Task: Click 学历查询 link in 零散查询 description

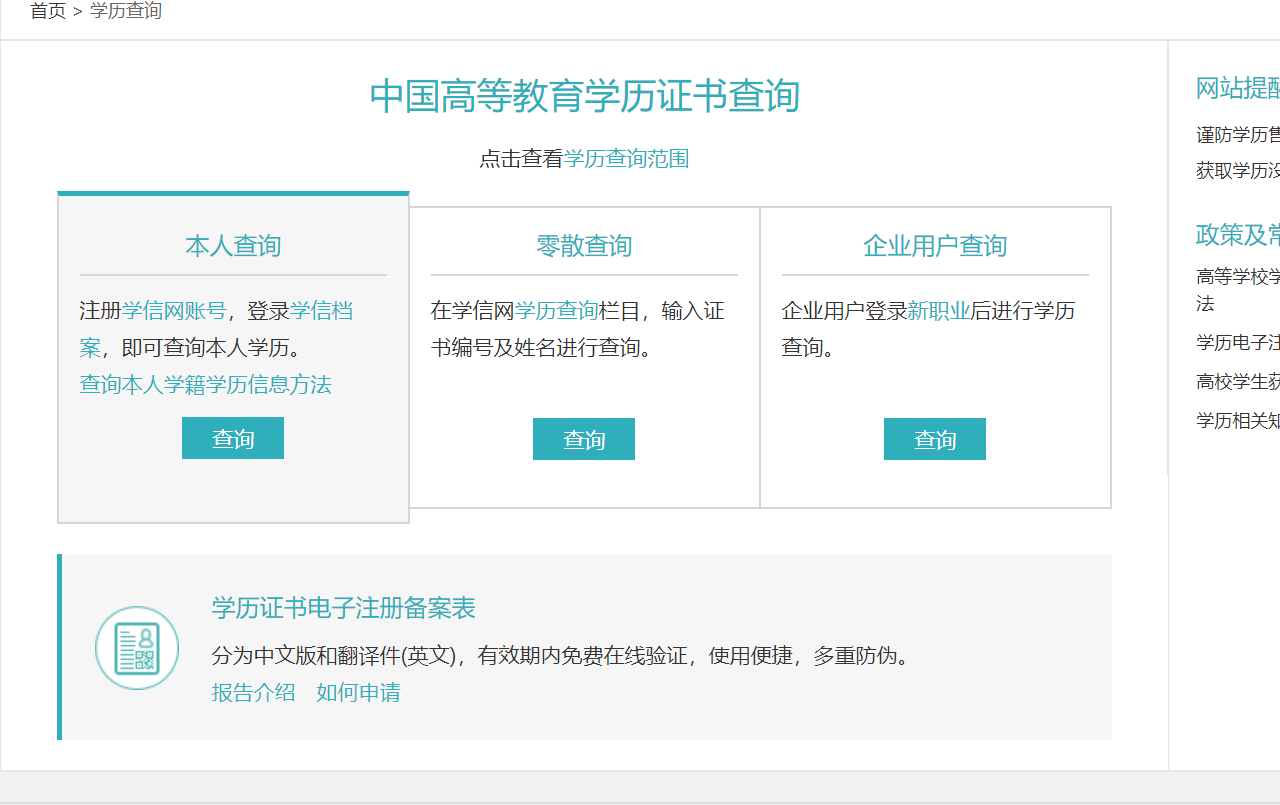Action: [x=556, y=311]
